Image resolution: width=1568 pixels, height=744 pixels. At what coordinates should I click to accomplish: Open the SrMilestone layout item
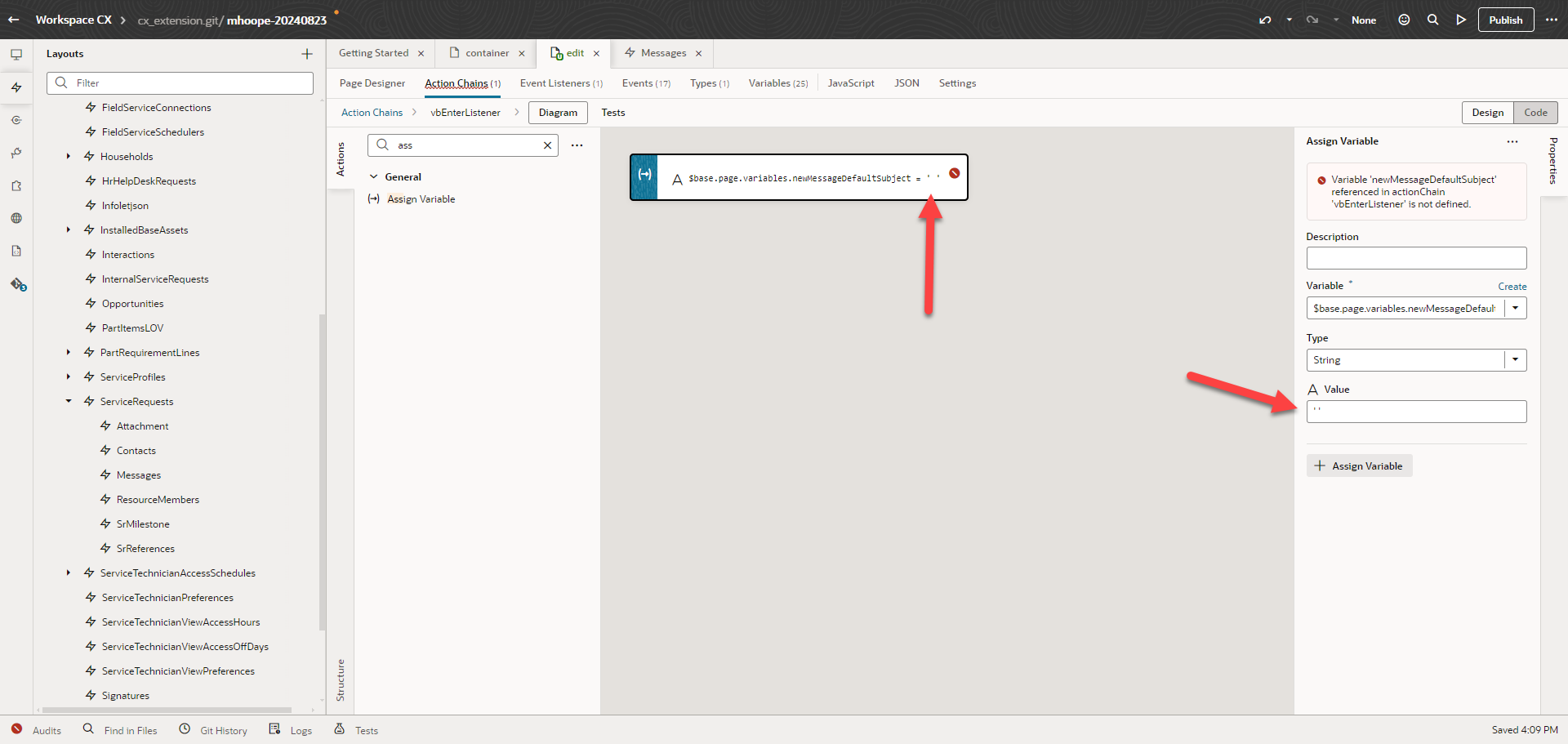pos(143,523)
